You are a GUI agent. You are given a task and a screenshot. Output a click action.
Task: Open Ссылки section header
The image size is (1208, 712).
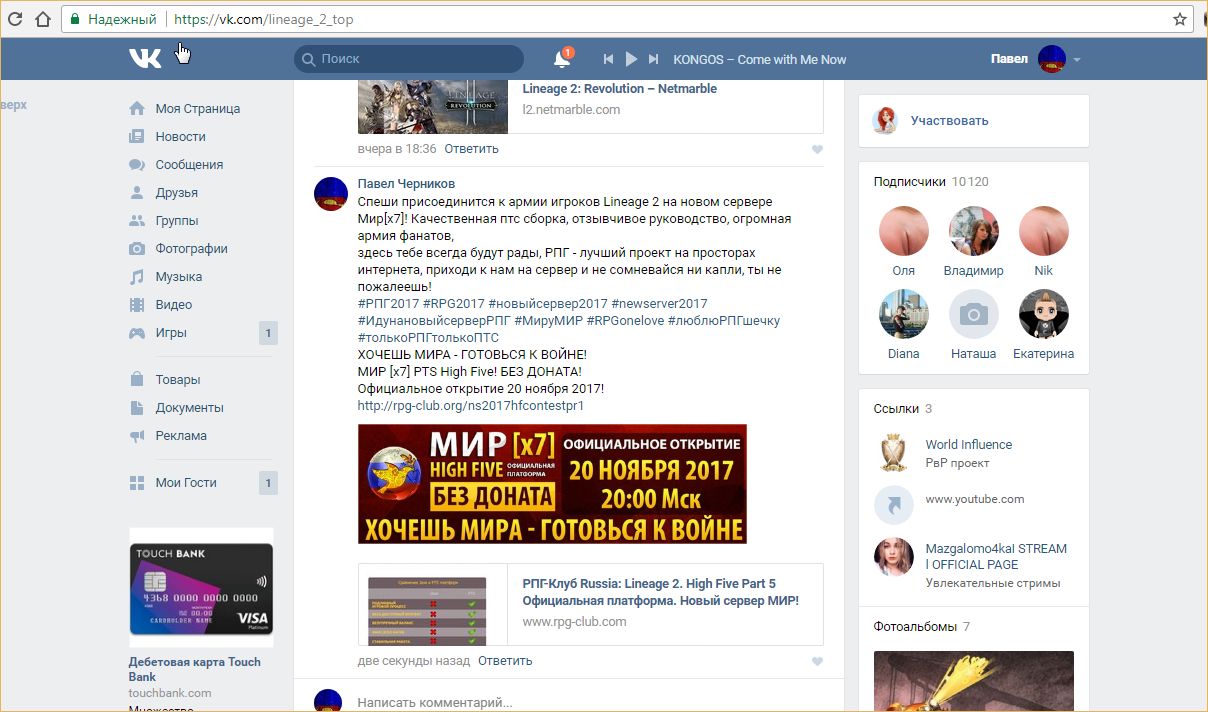point(902,408)
